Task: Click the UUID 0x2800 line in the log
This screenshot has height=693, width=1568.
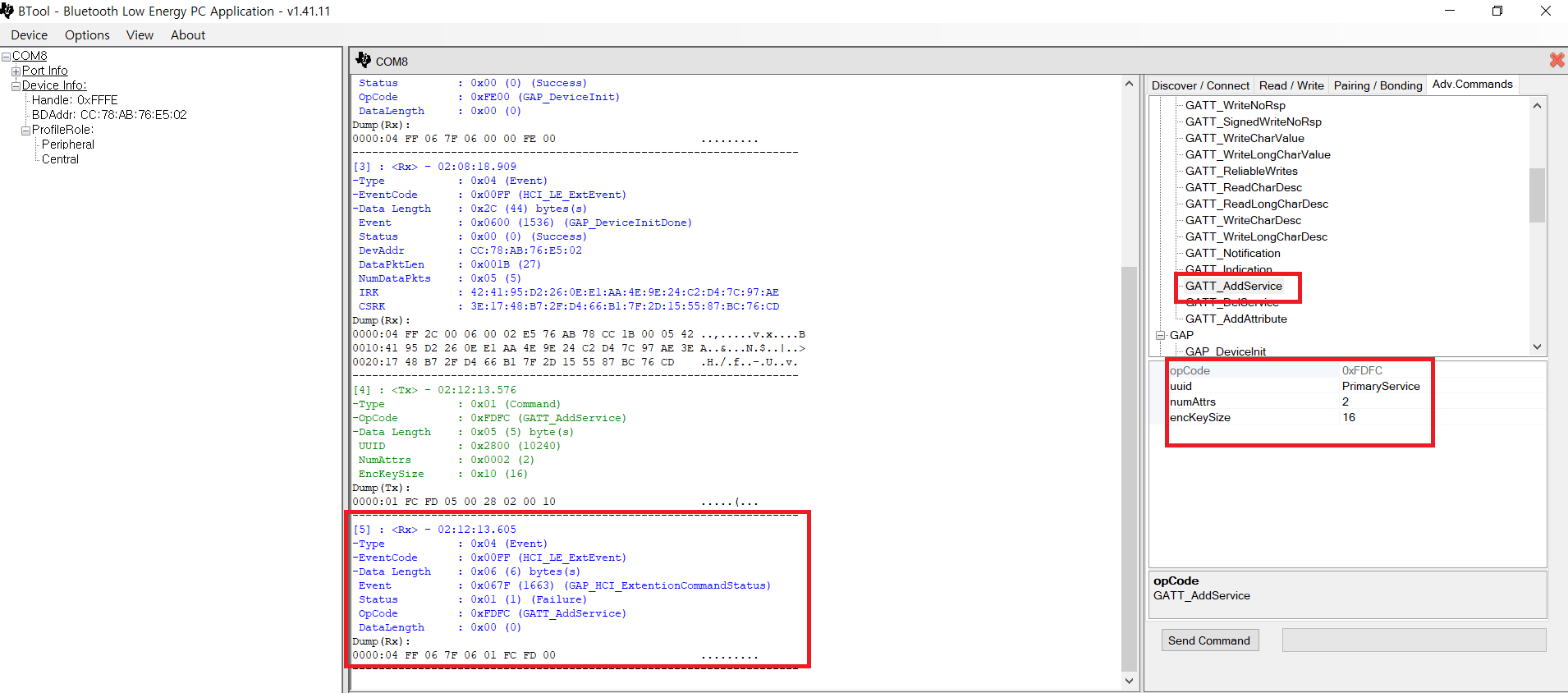Action: click(459, 446)
